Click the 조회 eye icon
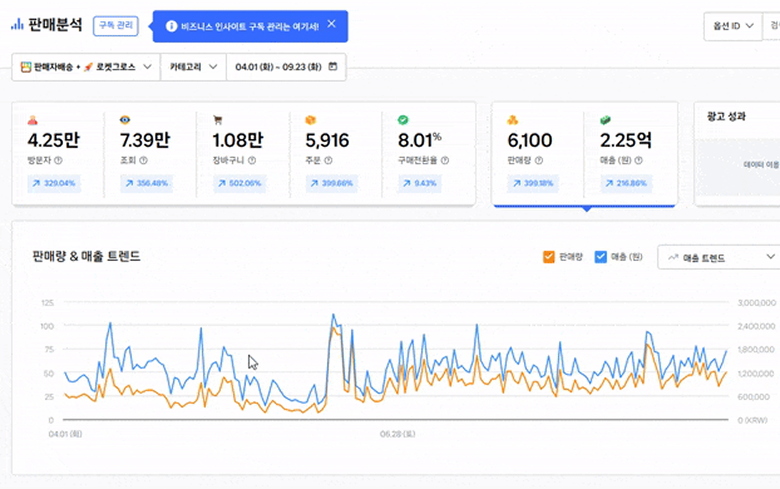This screenshot has height=489, width=780. point(125,119)
